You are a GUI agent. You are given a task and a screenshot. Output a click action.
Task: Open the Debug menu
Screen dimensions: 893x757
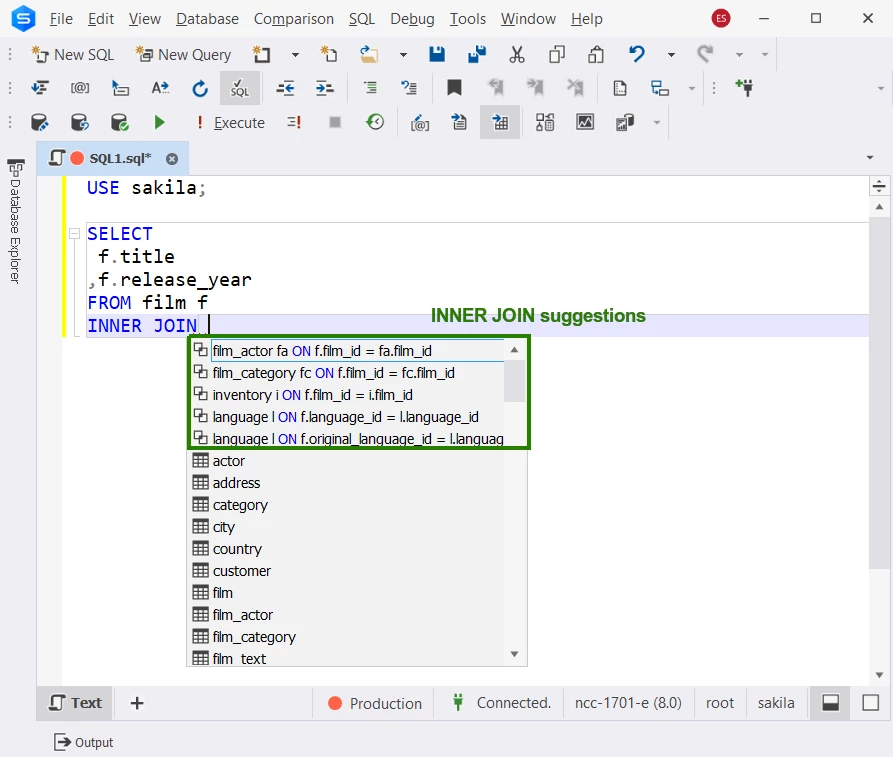click(x=412, y=19)
